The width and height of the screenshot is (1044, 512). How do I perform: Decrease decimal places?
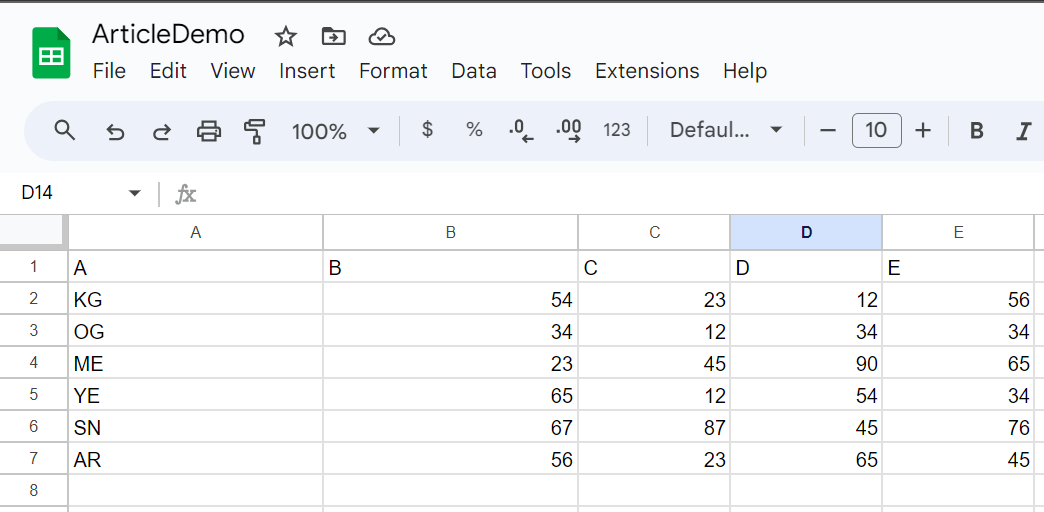click(x=521, y=130)
